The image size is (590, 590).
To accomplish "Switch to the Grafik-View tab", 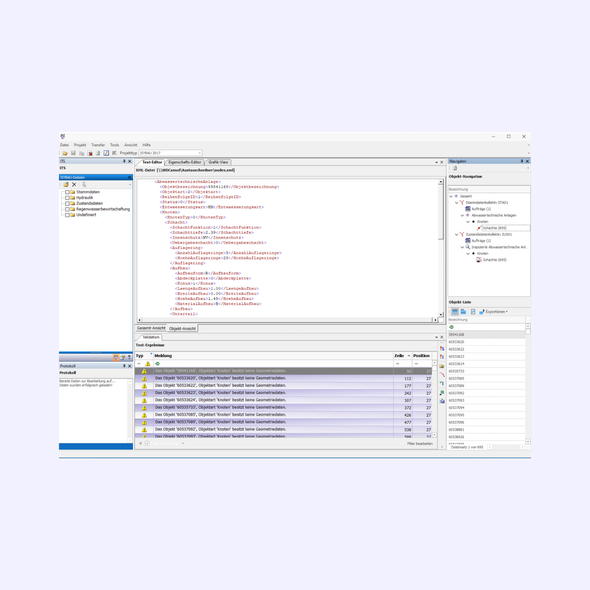I will click(x=218, y=162).
